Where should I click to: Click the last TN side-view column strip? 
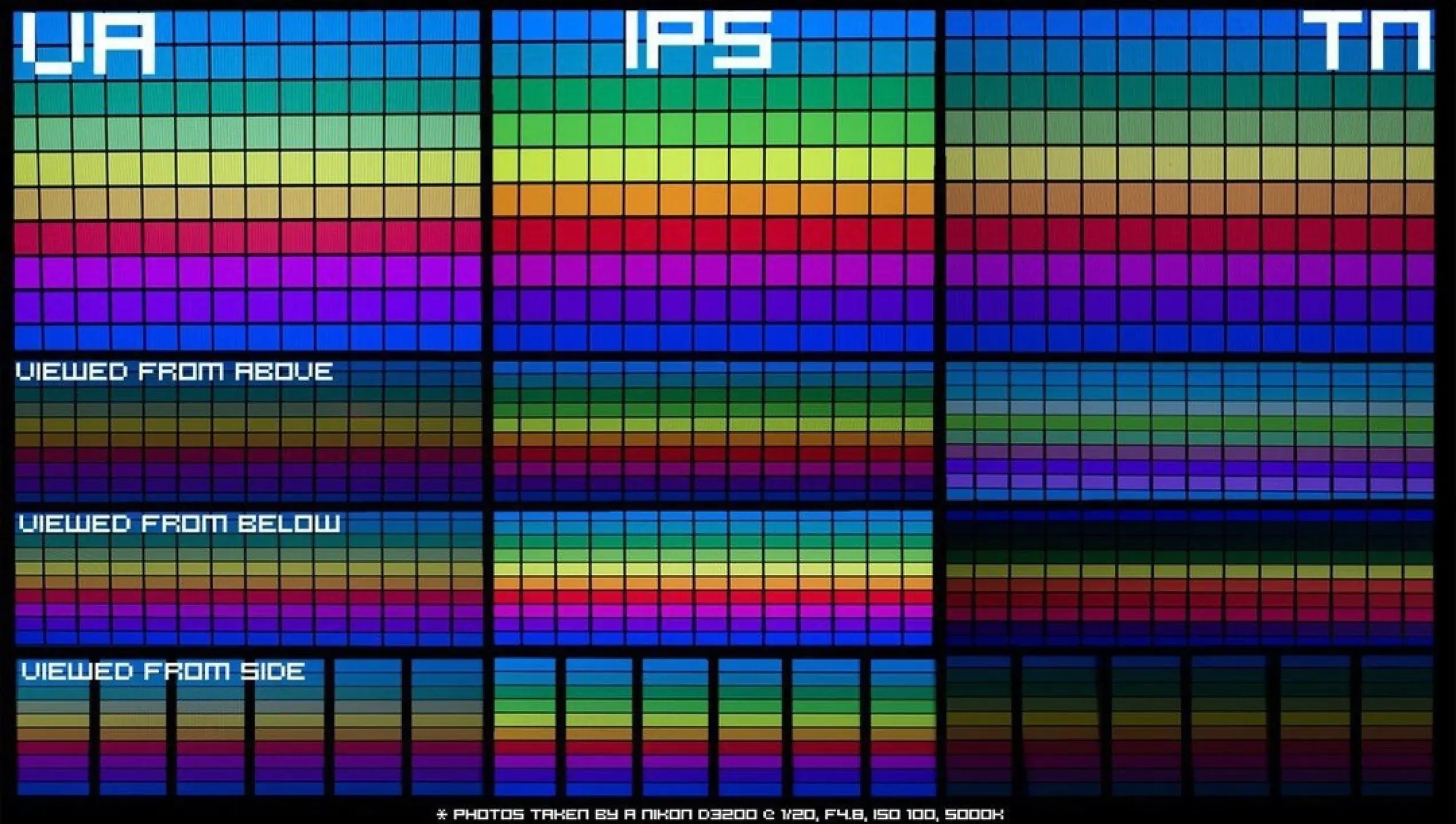click(x=1398, y=727)
